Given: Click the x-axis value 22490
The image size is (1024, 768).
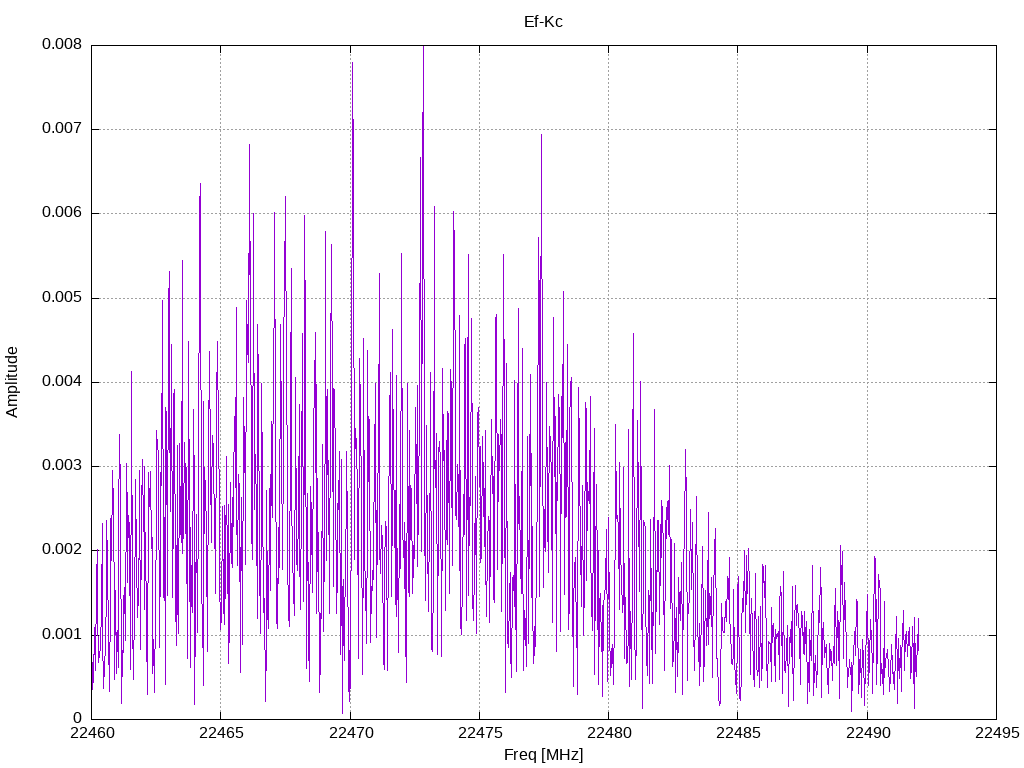Looking at the screenshot, I should click(x=868, y=733).
